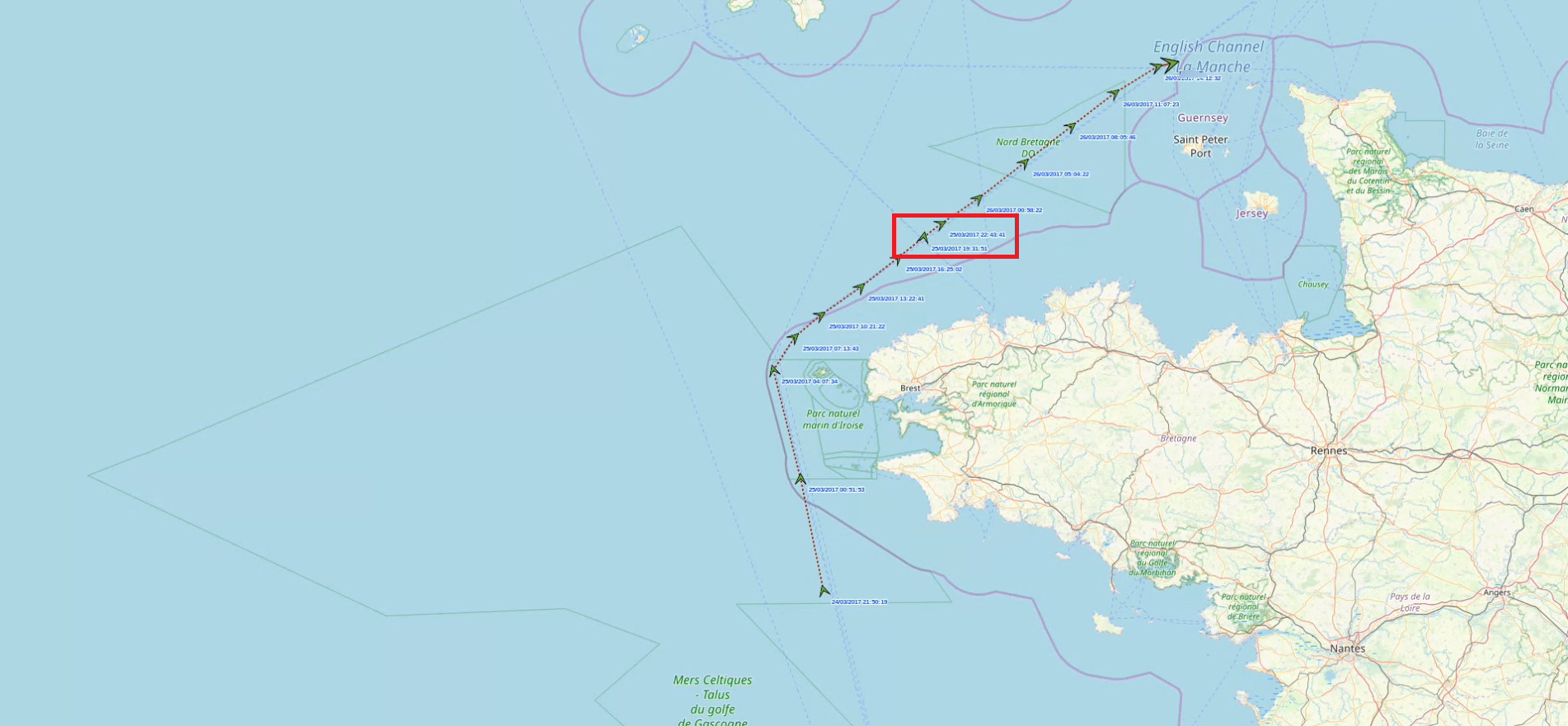Click the 26/03/2017 05:04:22 timestamp label
Image resolution: width=1568 pixels, height=726 pixels.
[1061, 175]
